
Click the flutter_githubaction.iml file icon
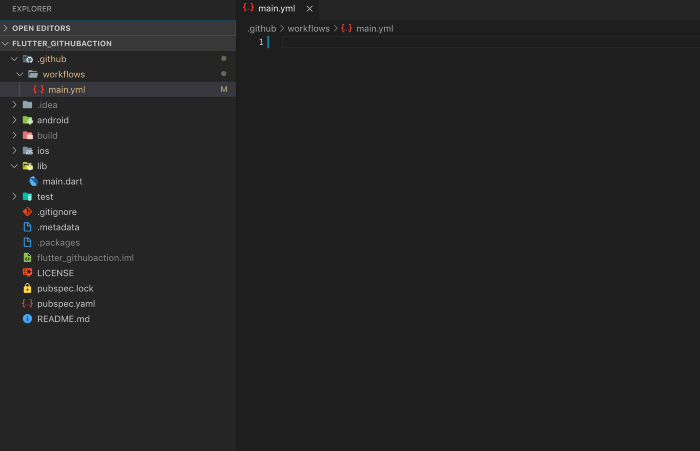pyautogui.click(x=27, y=258)
